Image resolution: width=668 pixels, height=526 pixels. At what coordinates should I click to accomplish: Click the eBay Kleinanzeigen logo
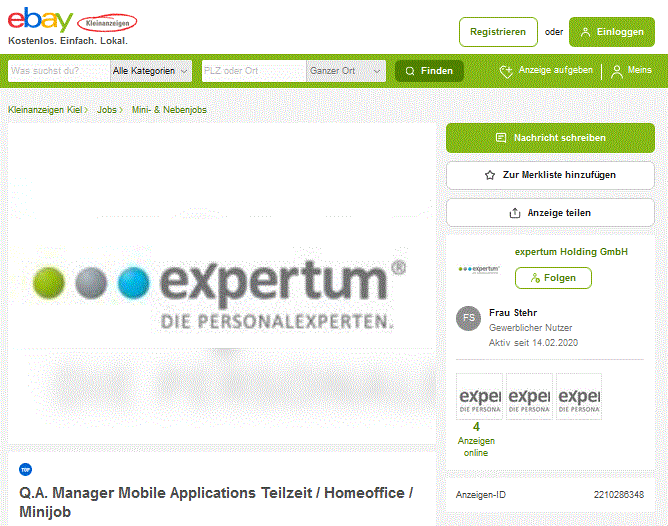click(x=72, y=20)
